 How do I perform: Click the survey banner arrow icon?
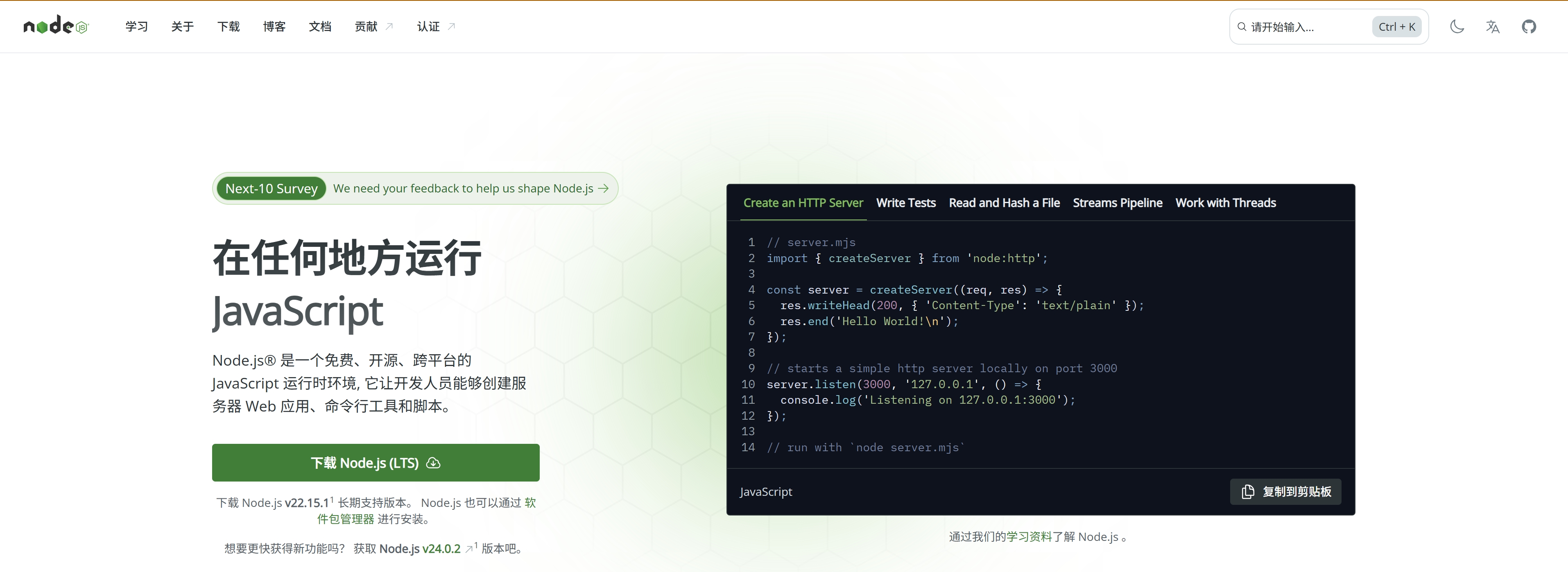coord(603,189)
